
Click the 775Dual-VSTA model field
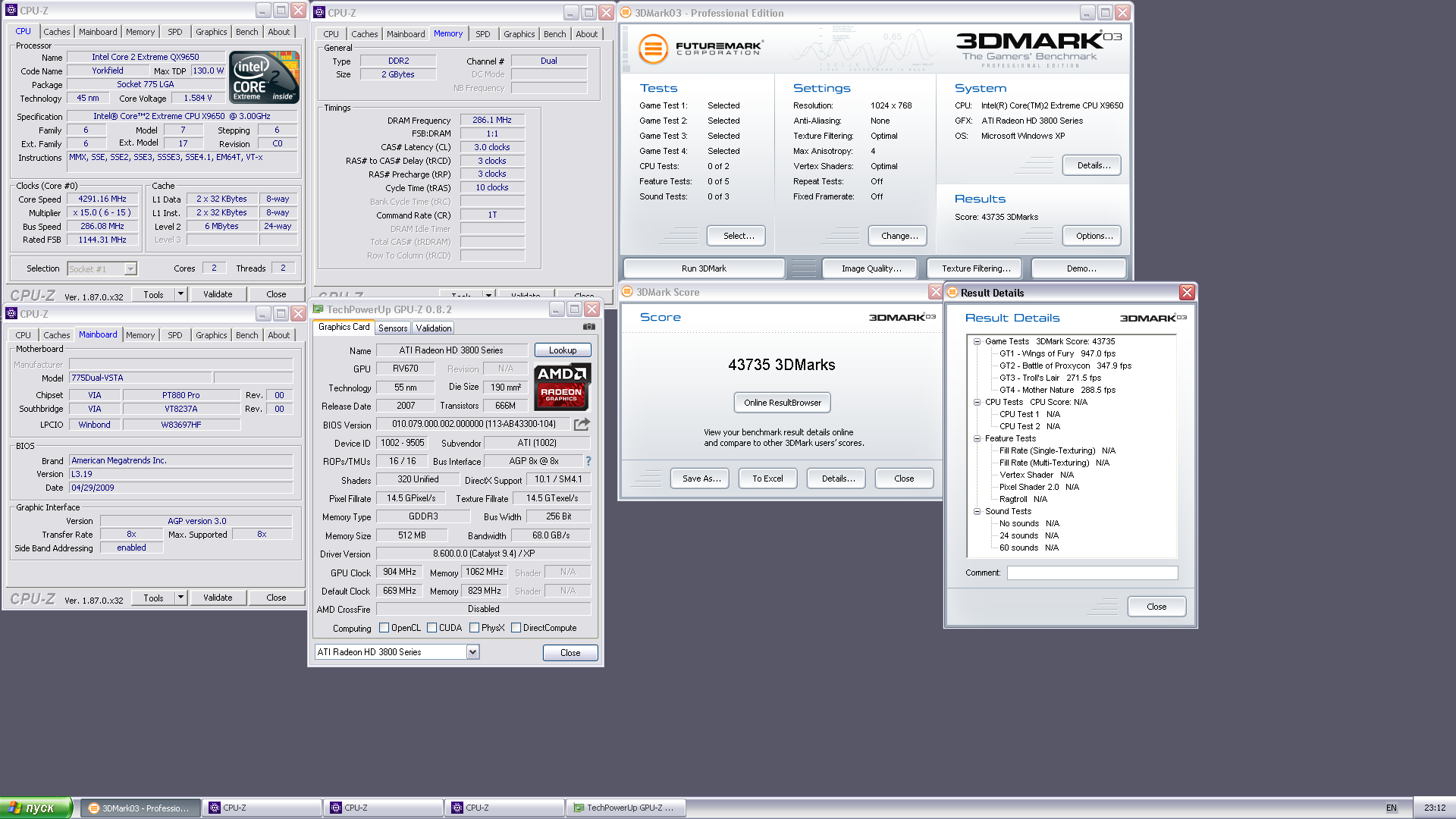pyautogui.click(x=140, y=378)
